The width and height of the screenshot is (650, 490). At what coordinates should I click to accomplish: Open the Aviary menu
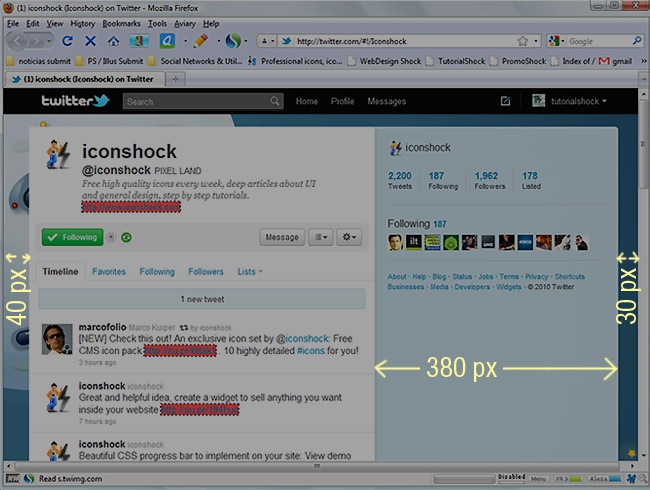click(x=184, y=24)
